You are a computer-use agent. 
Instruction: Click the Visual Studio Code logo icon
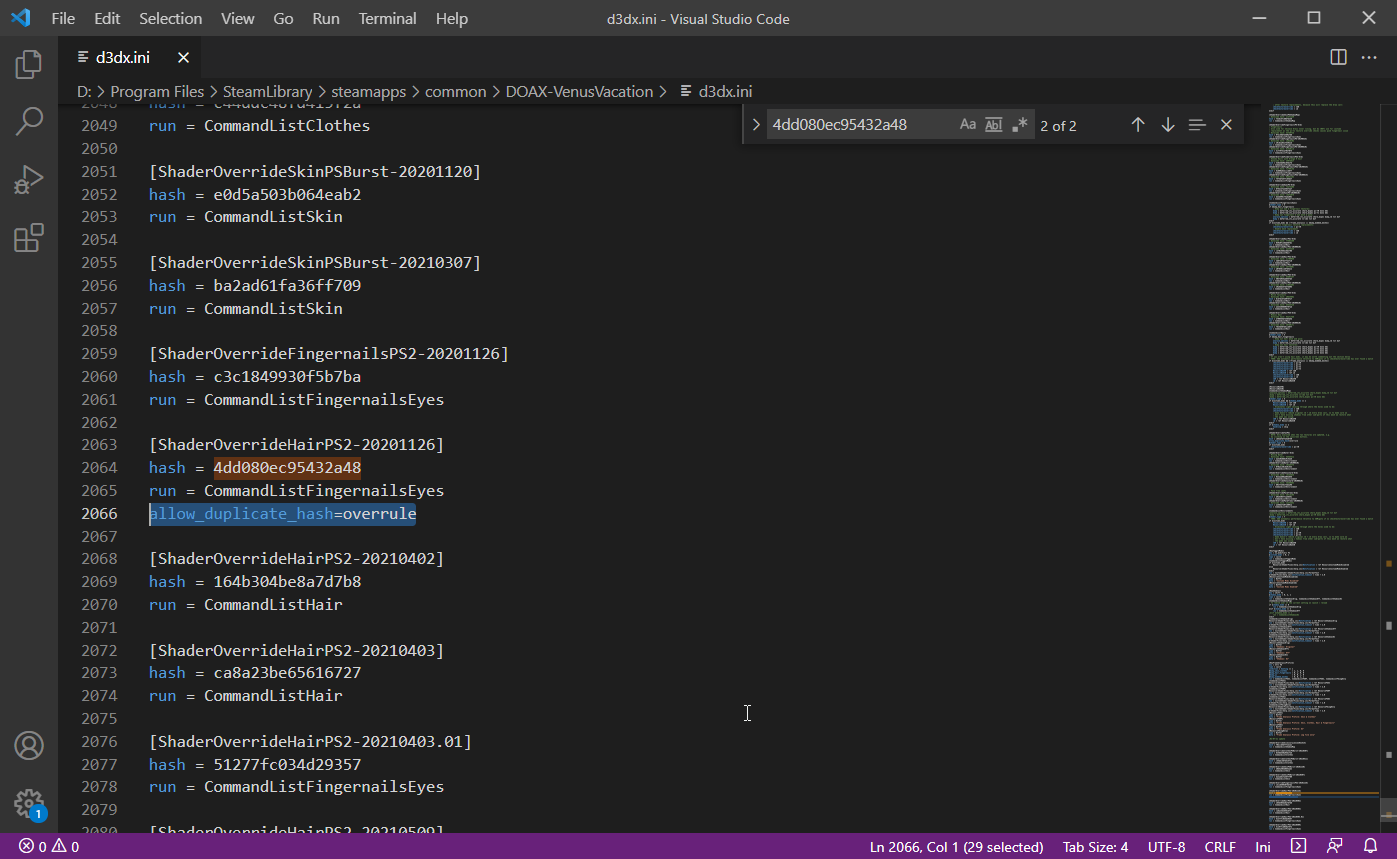coord(20,18)
